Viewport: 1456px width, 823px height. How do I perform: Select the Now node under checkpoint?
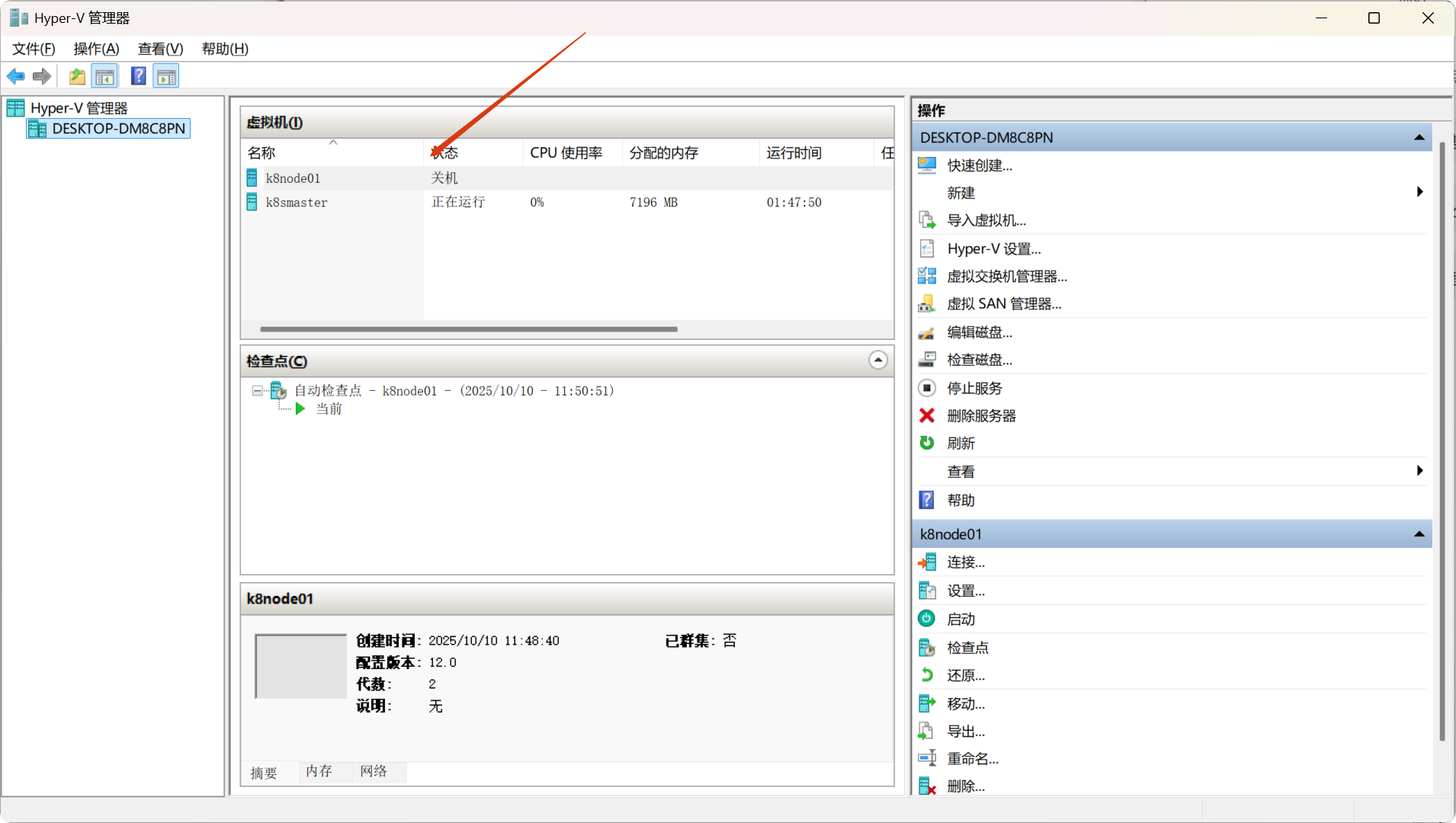pos(329,409)
